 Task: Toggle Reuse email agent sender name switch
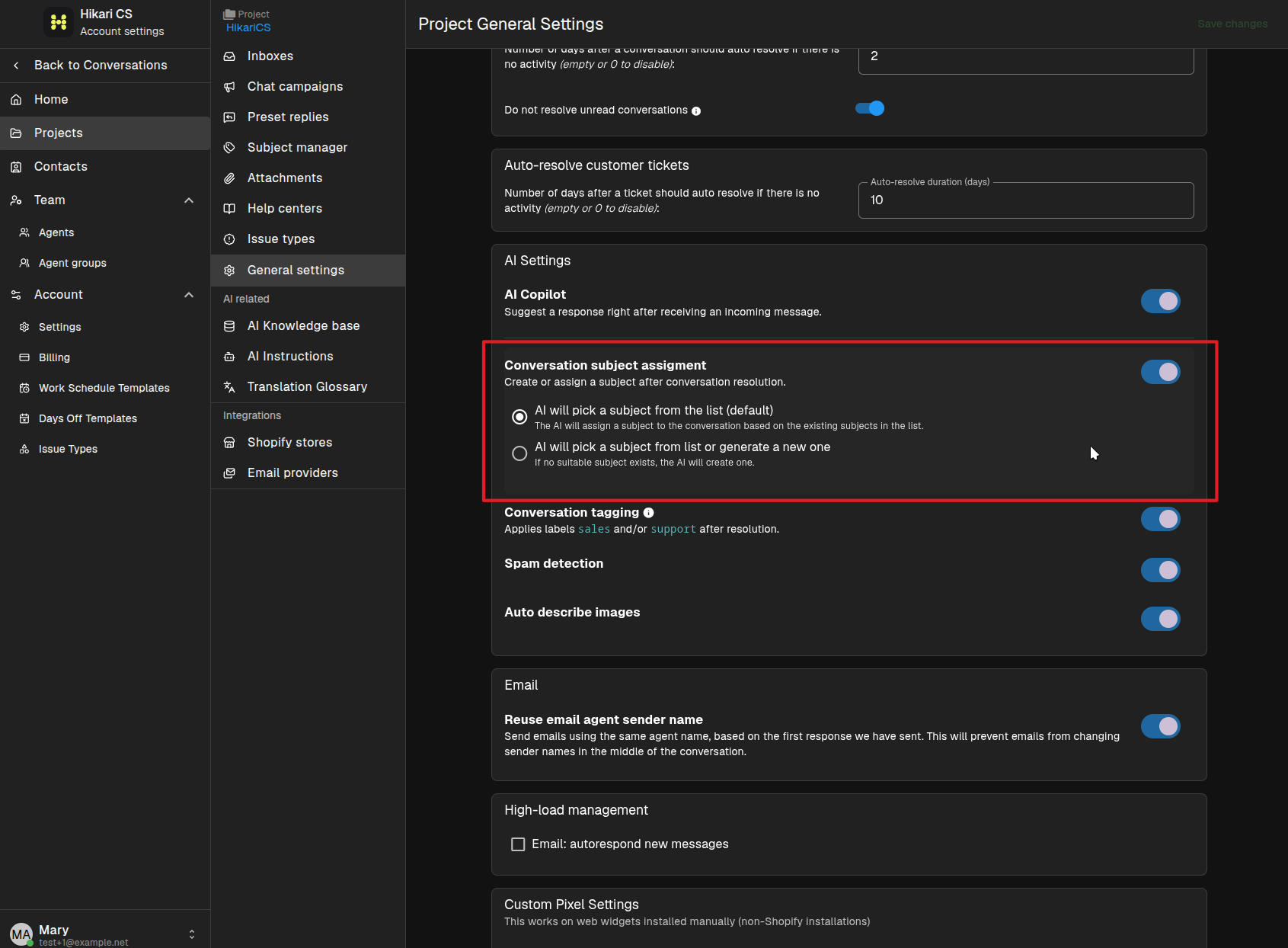click(1161, 726)
